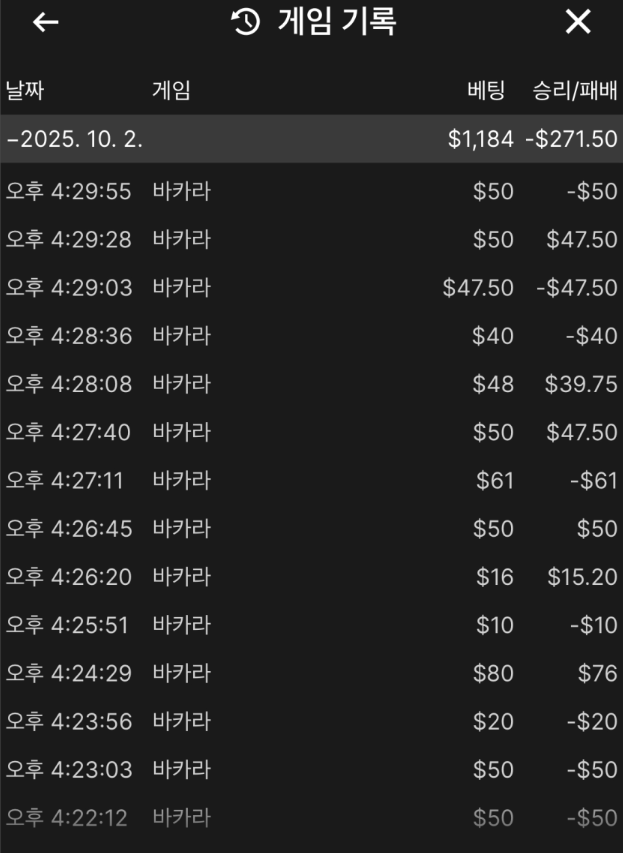Viewport: 623px width, 853px height.
Task: View details for the 오후 4:28:08 game
Action: click(311, 384)
